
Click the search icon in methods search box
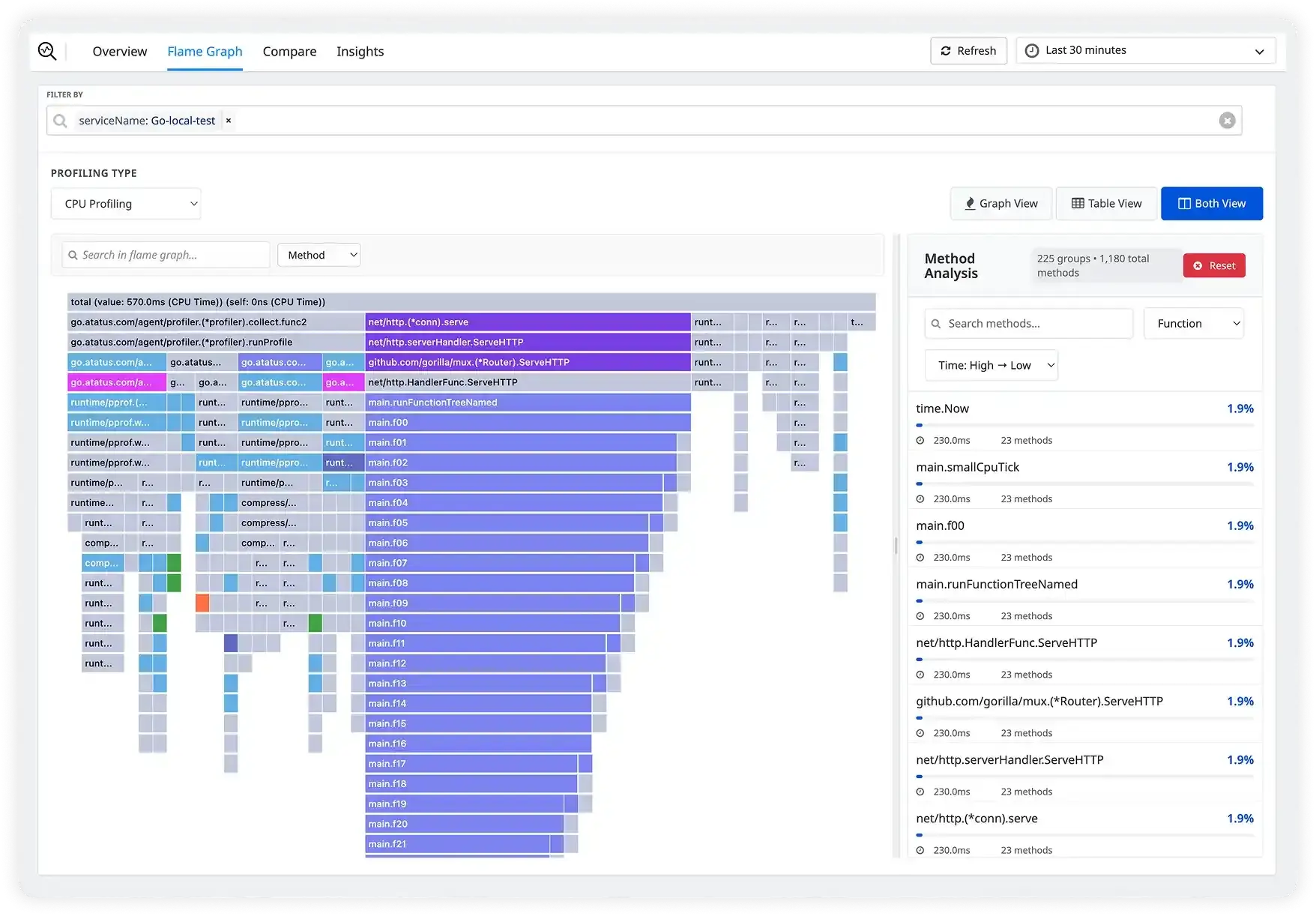[936, 324]
